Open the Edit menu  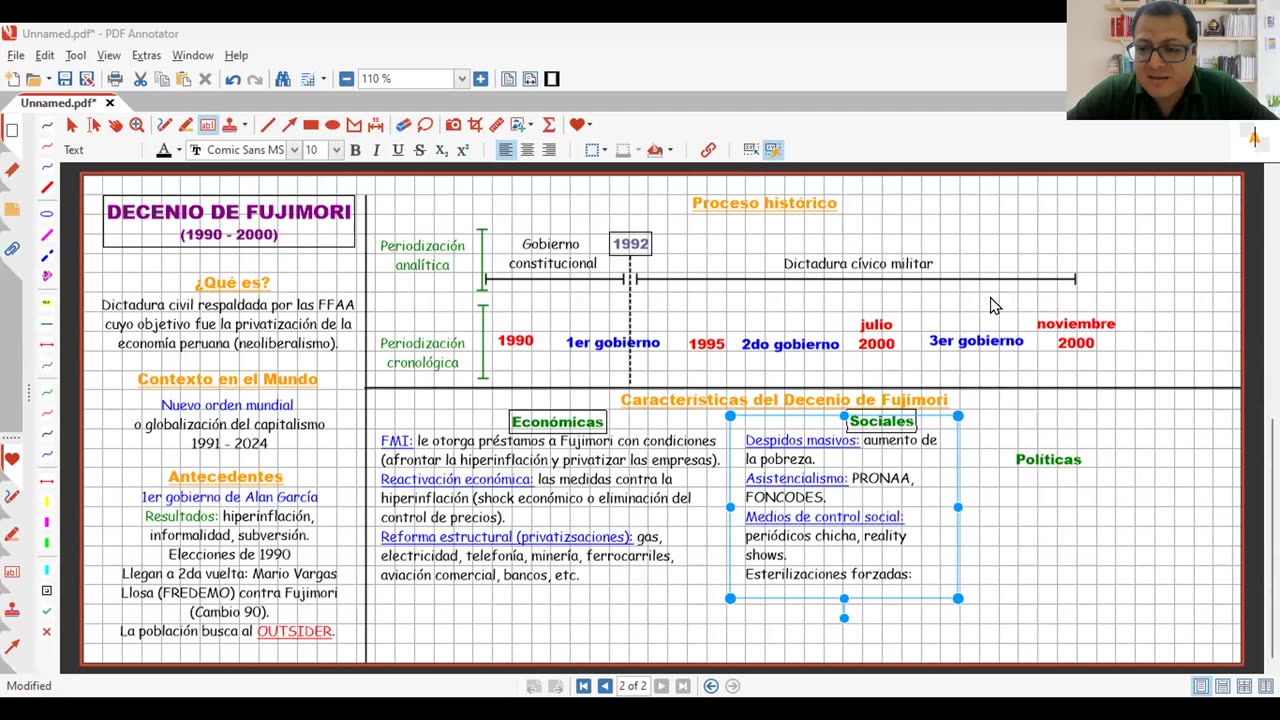pyautogui.click(x=45, y=55)
